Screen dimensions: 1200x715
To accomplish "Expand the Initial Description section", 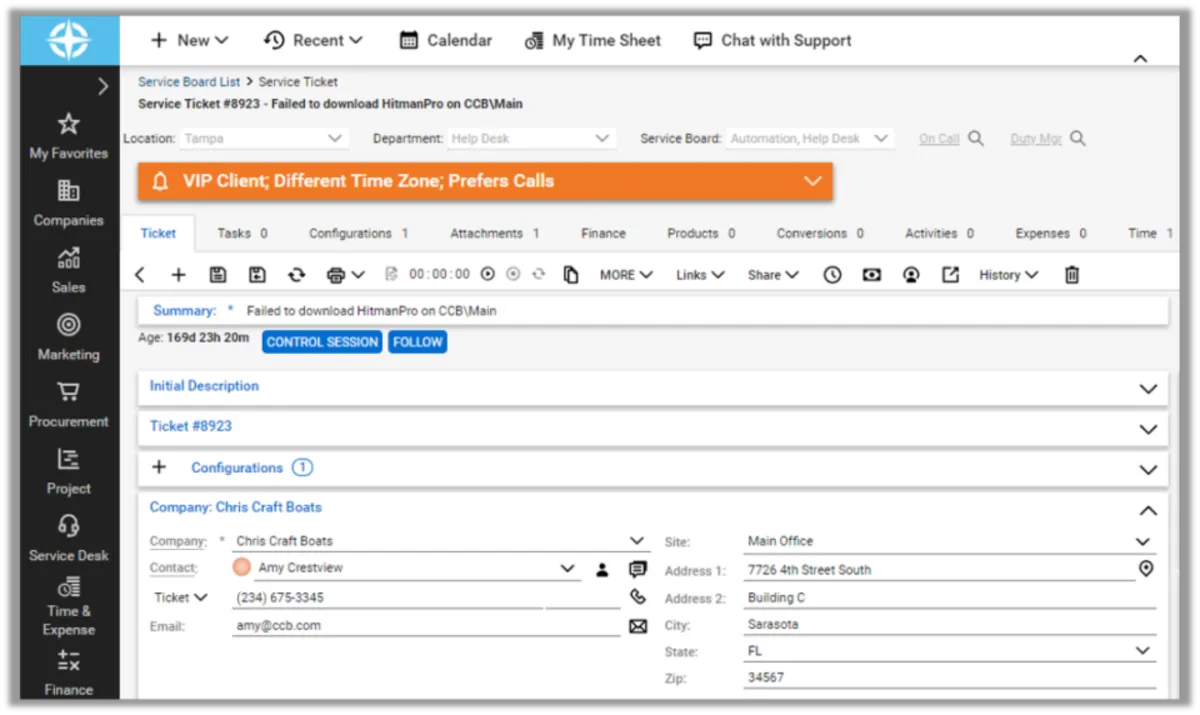I will (x=1148, y=389).
